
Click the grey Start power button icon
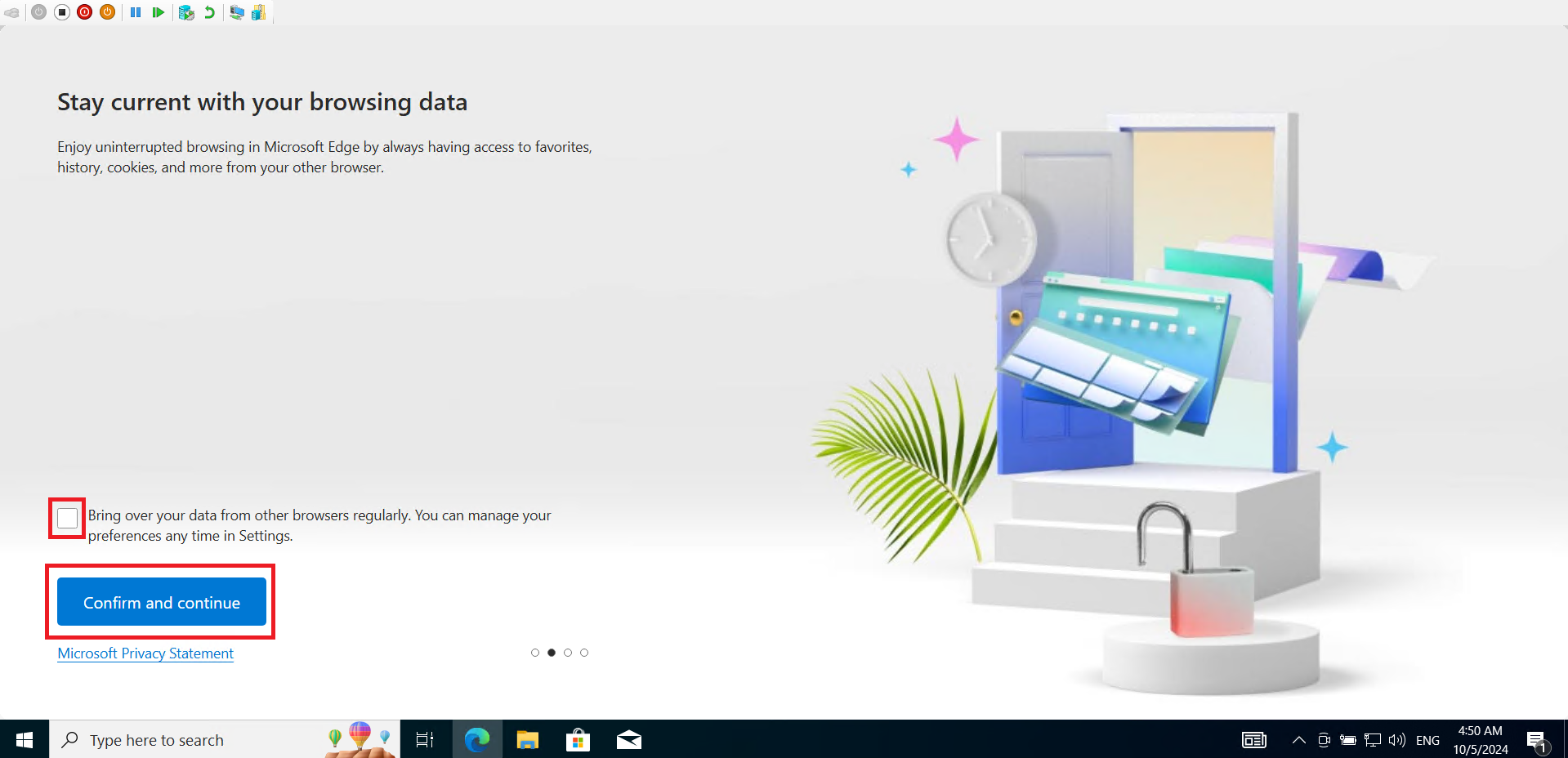click(39, 12)
